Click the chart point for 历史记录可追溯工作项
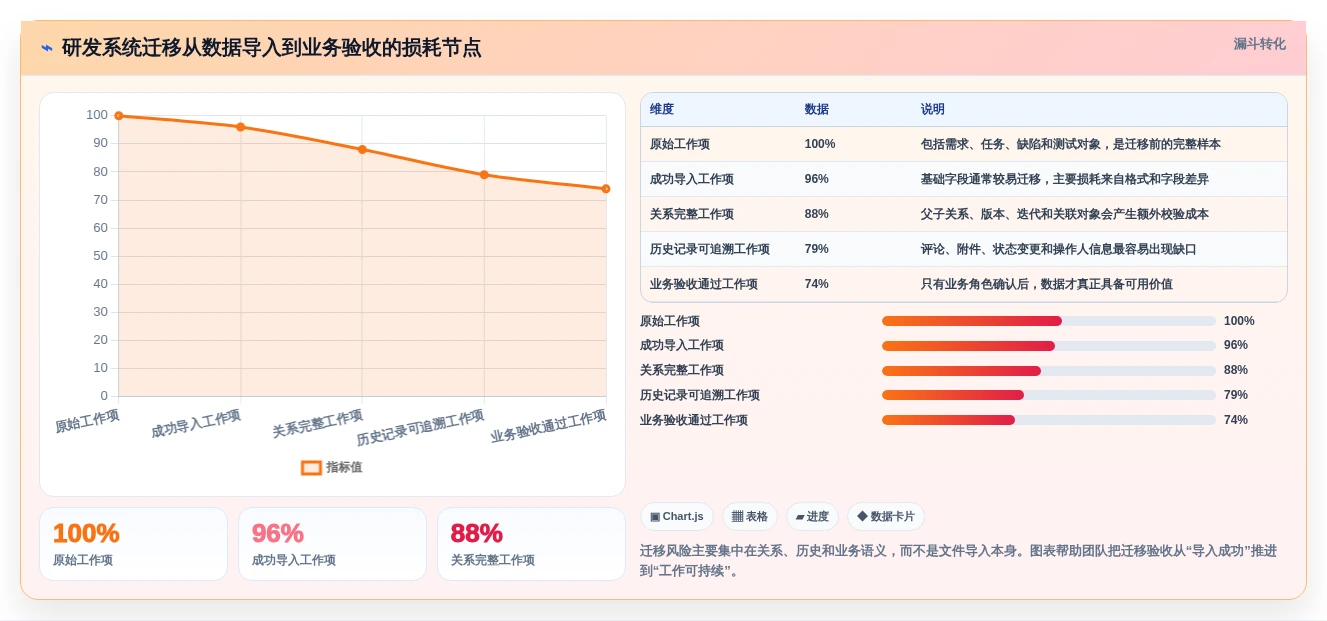Screen dimensions: 1327x621 [484, 175]
